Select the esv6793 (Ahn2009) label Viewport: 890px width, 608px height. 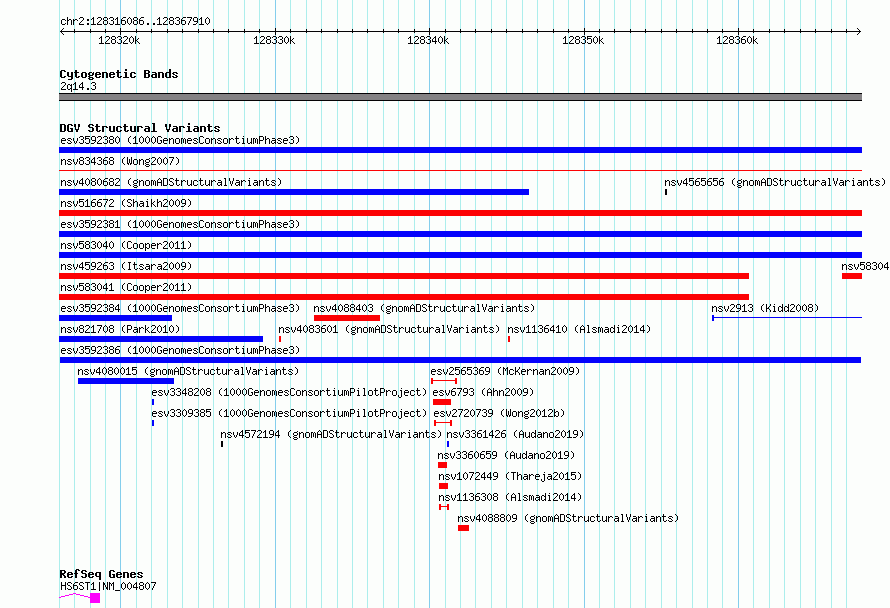pos(483,392)
